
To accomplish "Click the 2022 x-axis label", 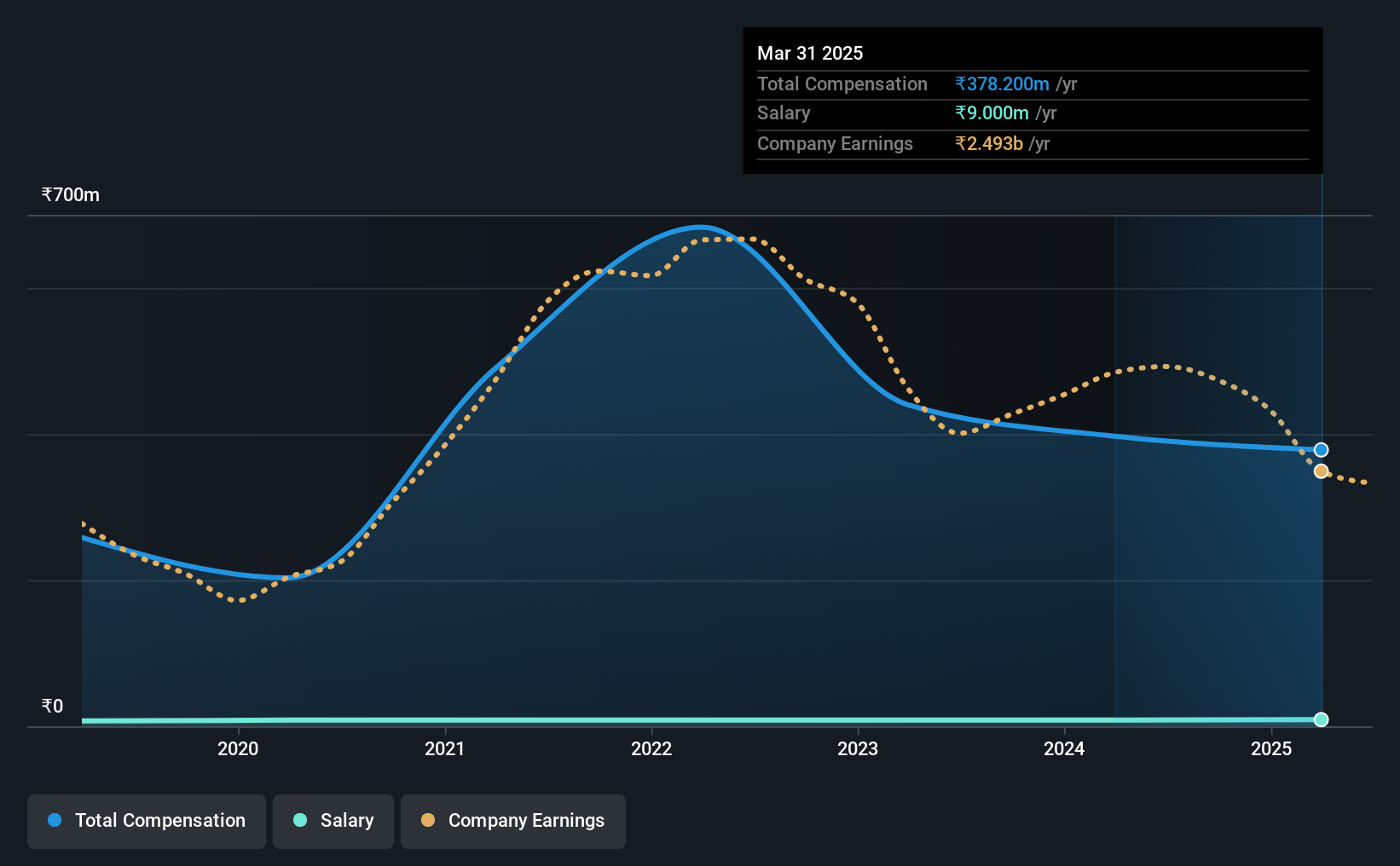I will pyautogui.click(x=651, y=748).
